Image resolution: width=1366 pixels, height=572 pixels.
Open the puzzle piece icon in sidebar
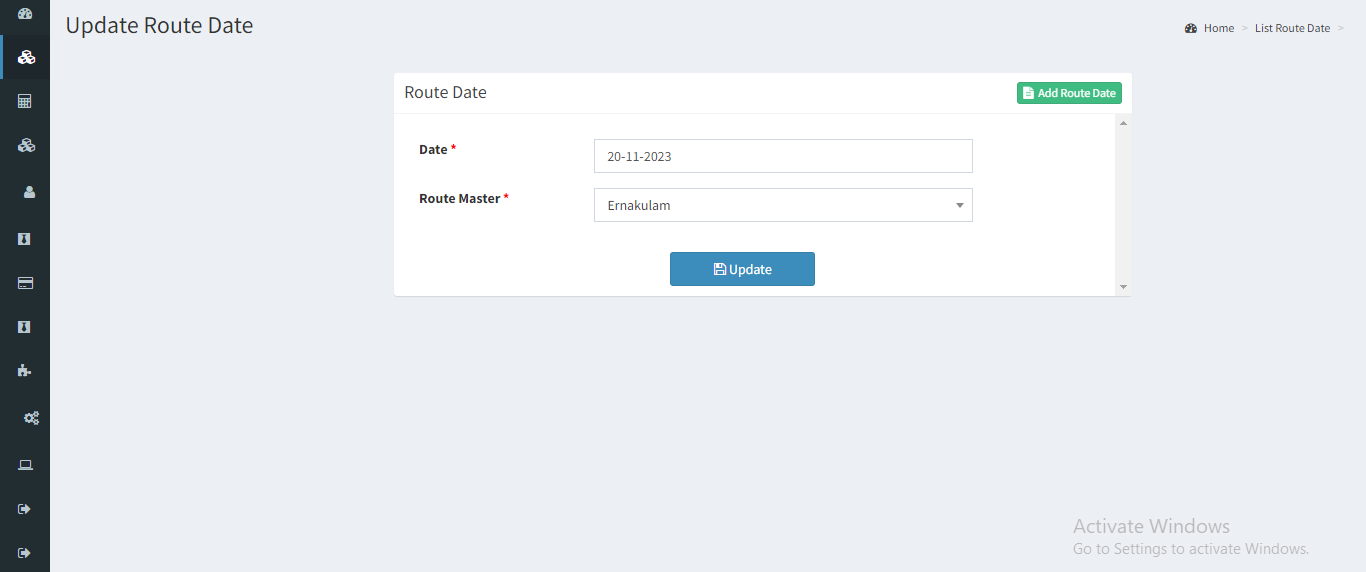(25, 370)
